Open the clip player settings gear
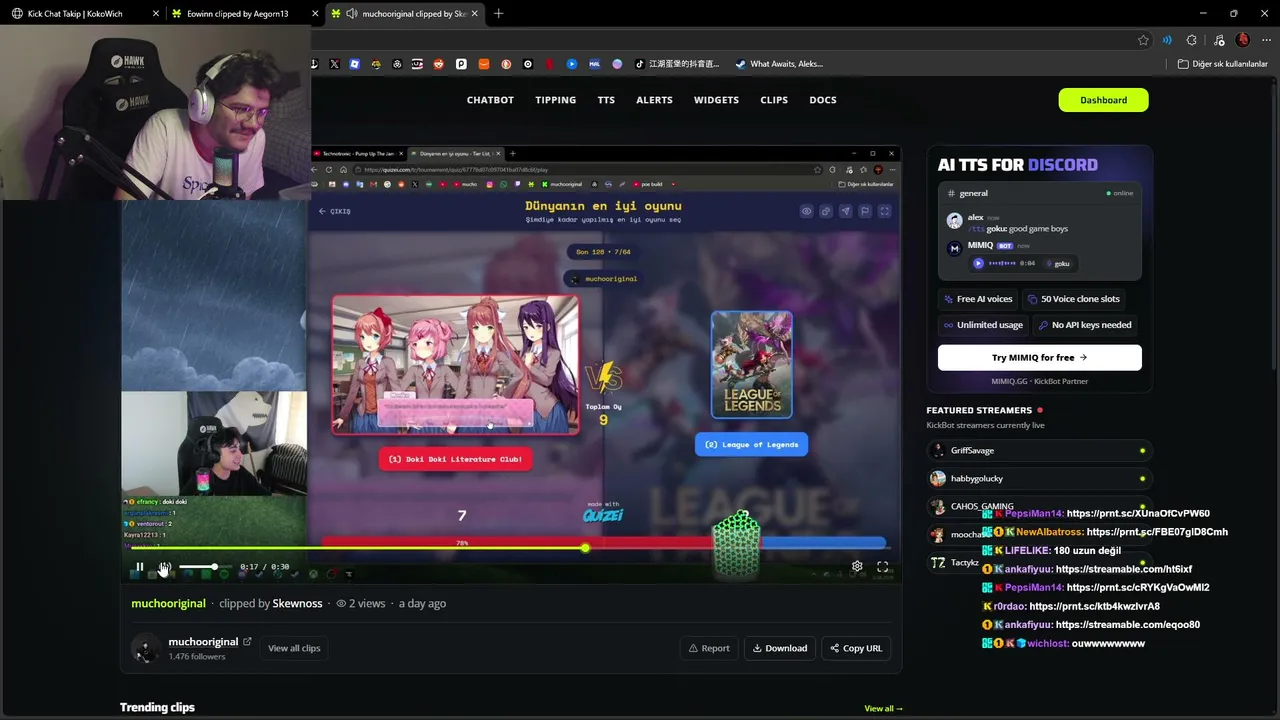Viewport: 1280px width, 720px height. [857, 566]
